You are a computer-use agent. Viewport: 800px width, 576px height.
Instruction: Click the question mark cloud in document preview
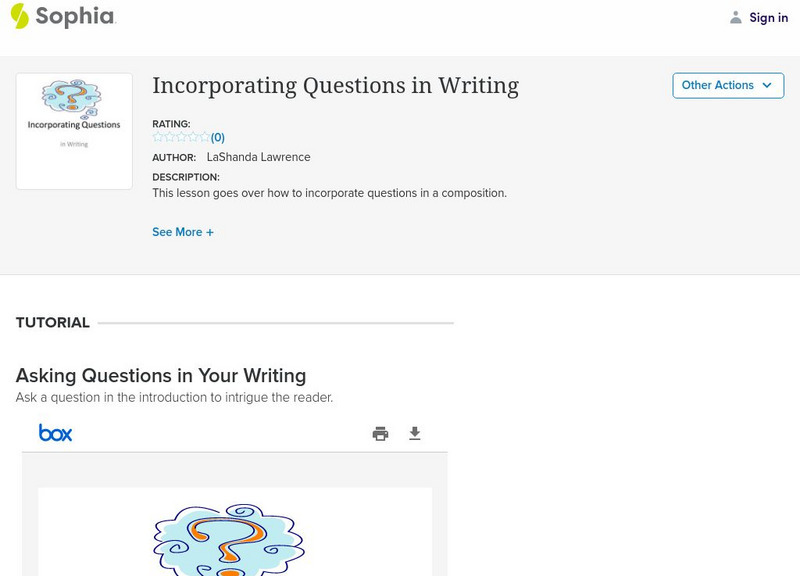coord(228,541)
